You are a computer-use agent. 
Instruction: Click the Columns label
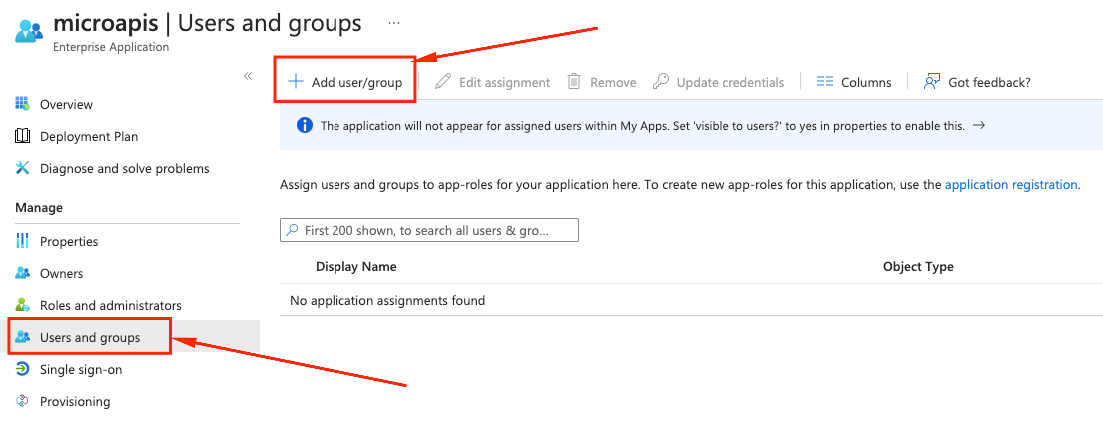pyautogui.click(x=866, y=82)
